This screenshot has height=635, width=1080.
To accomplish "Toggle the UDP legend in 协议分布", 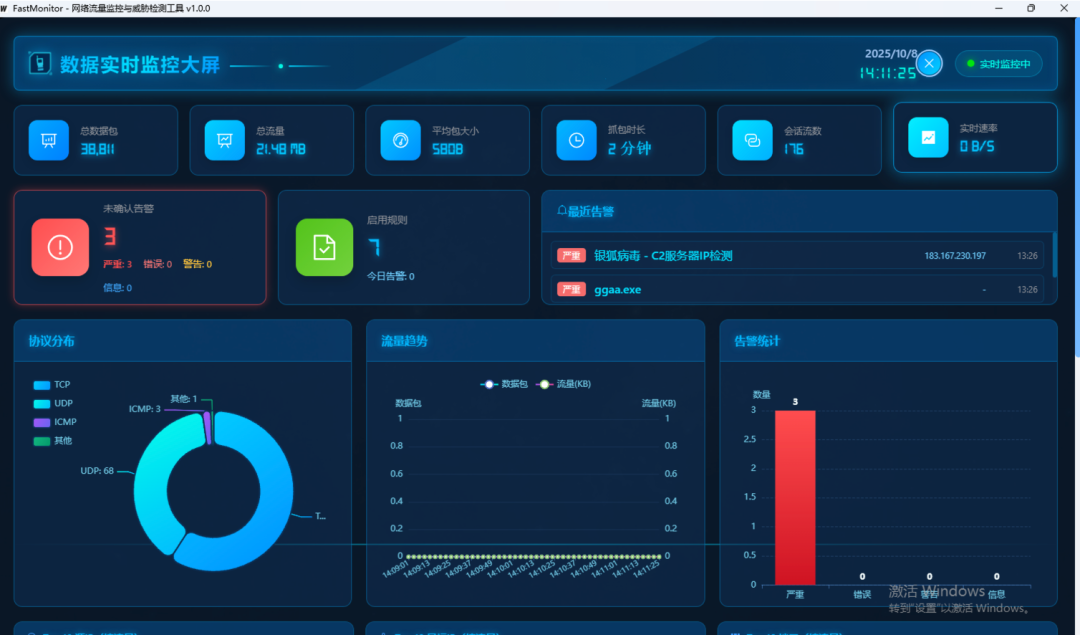I will tap(53, 403).
